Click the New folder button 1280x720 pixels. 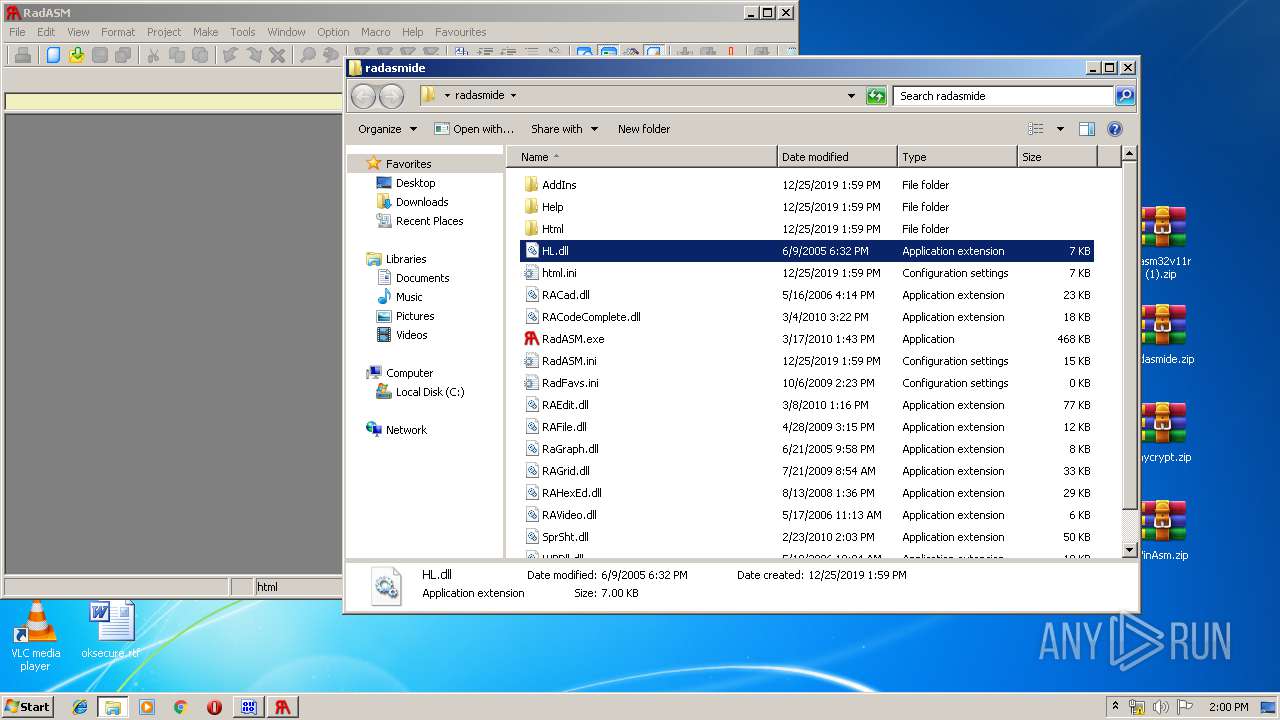pos(644,129)
